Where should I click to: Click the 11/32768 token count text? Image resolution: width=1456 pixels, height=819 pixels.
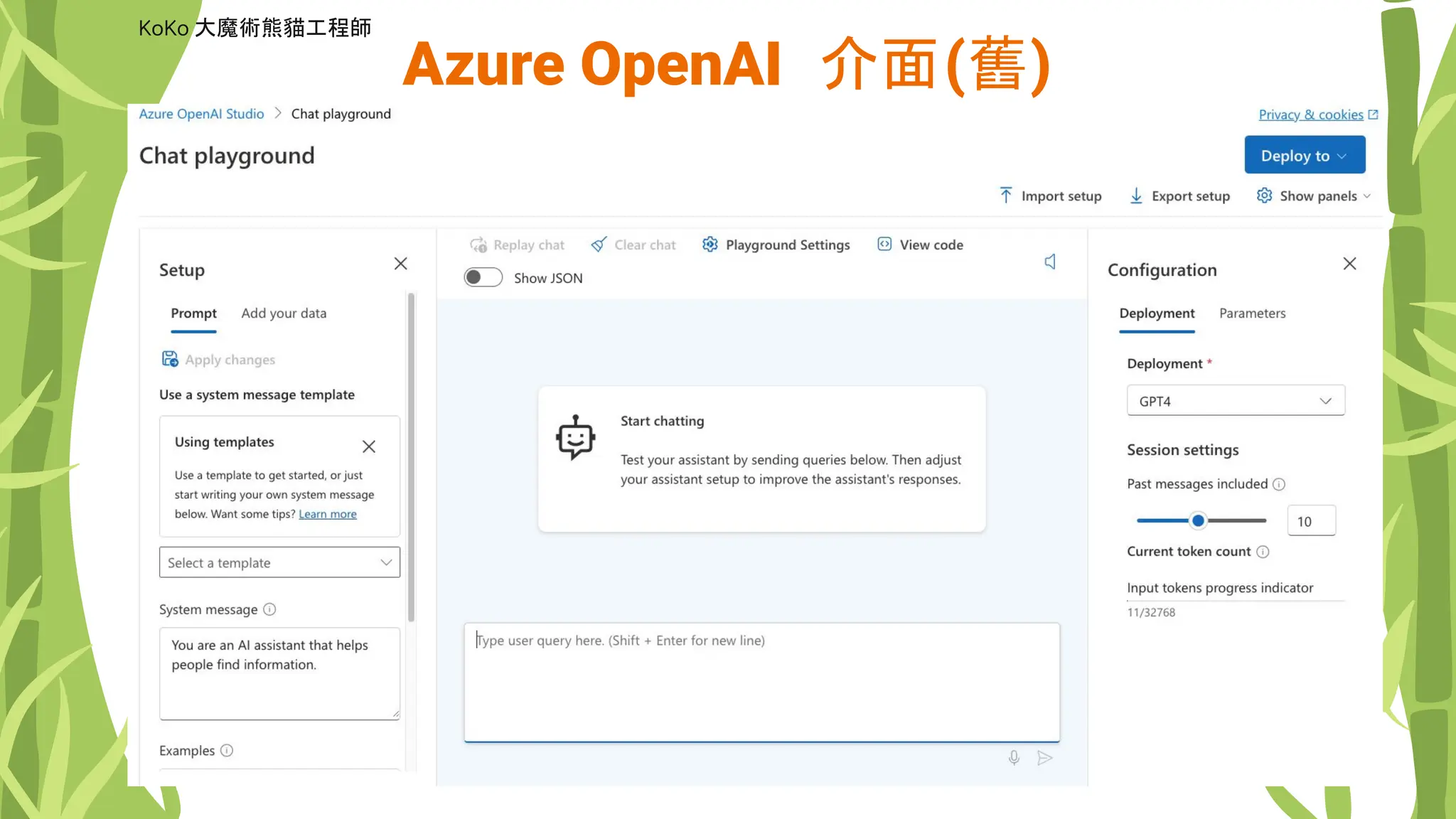(x=1151, y=613)
